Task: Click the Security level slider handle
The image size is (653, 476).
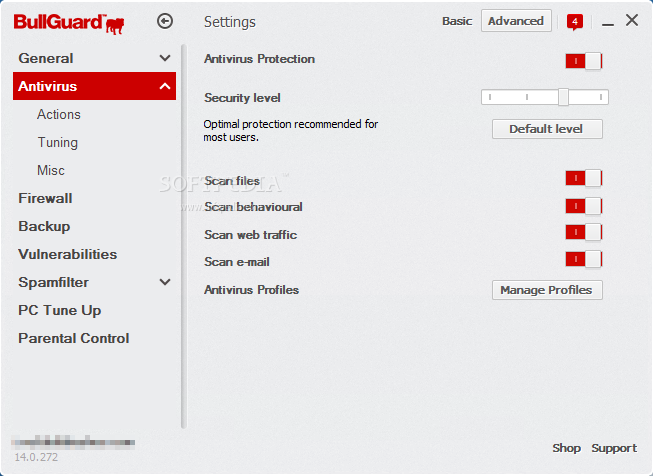Action: 563,97
